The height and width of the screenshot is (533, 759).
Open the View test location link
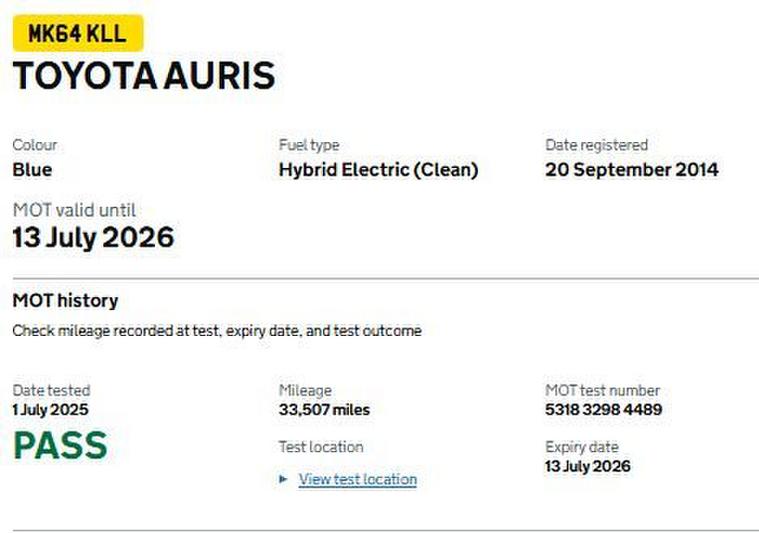coord(357,480)
